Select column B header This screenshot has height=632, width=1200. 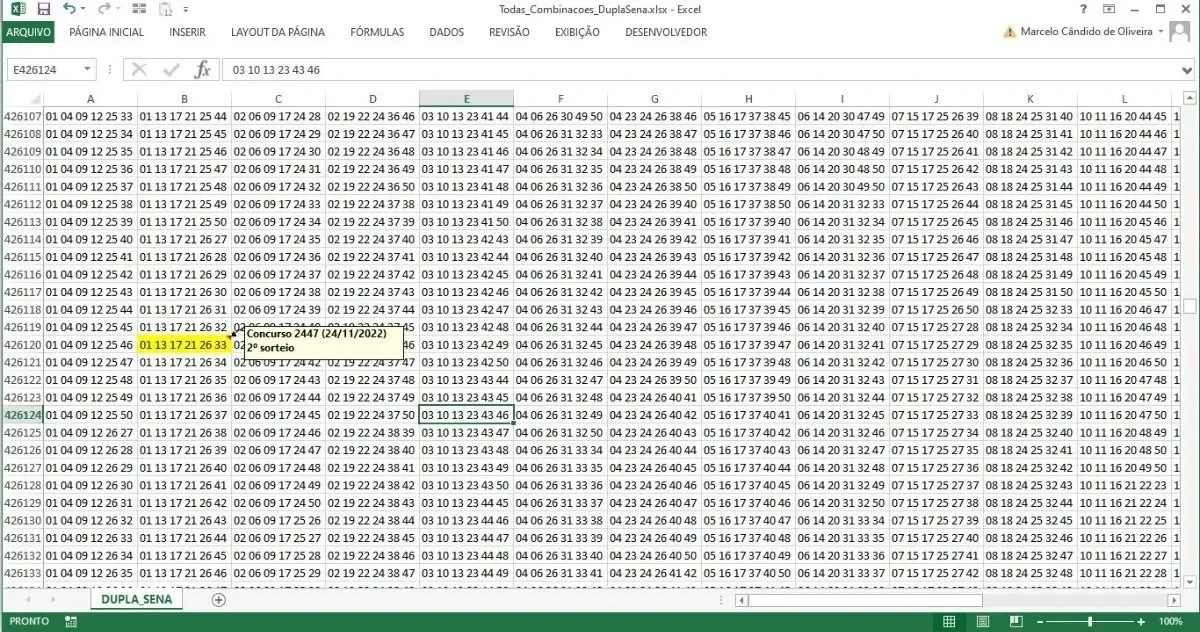(x=184, y=99)
